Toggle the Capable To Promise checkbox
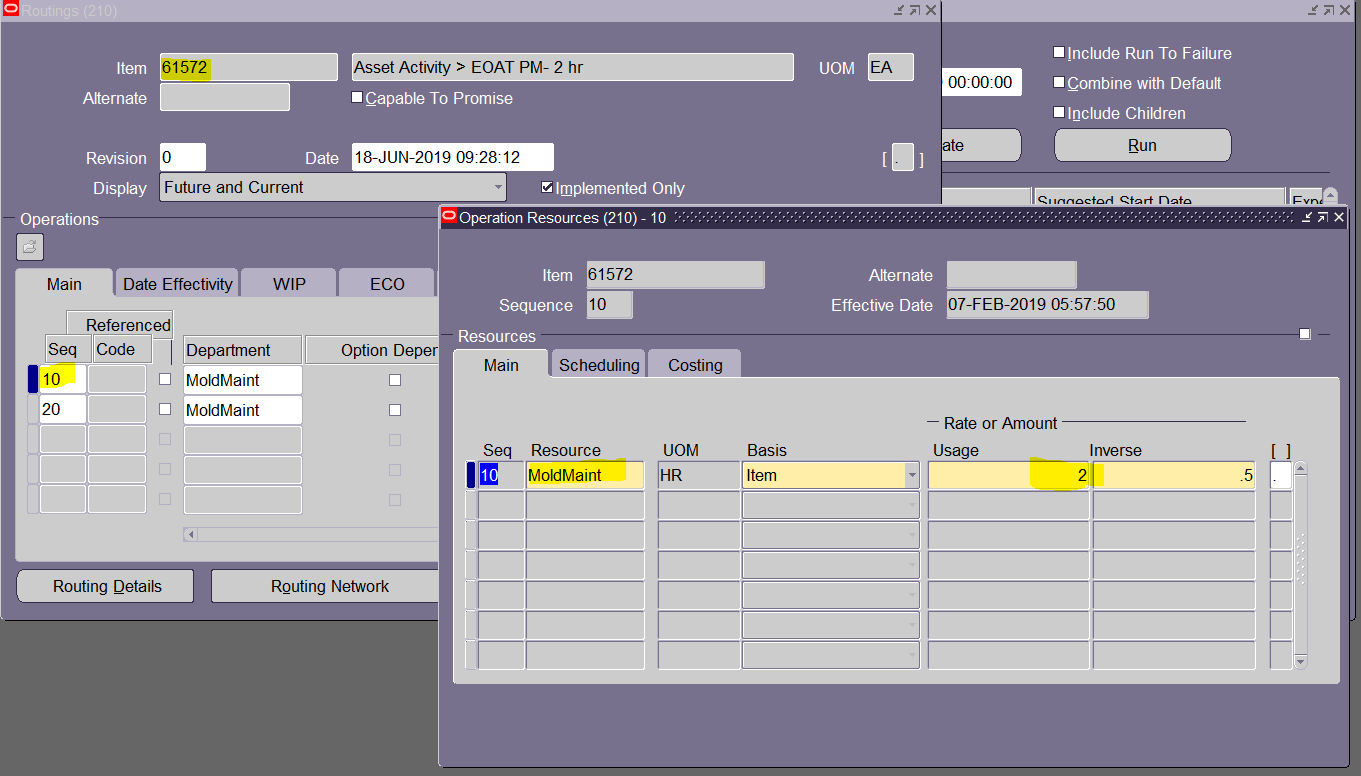This screenshot has width=1361, height=776. point(357,98)
